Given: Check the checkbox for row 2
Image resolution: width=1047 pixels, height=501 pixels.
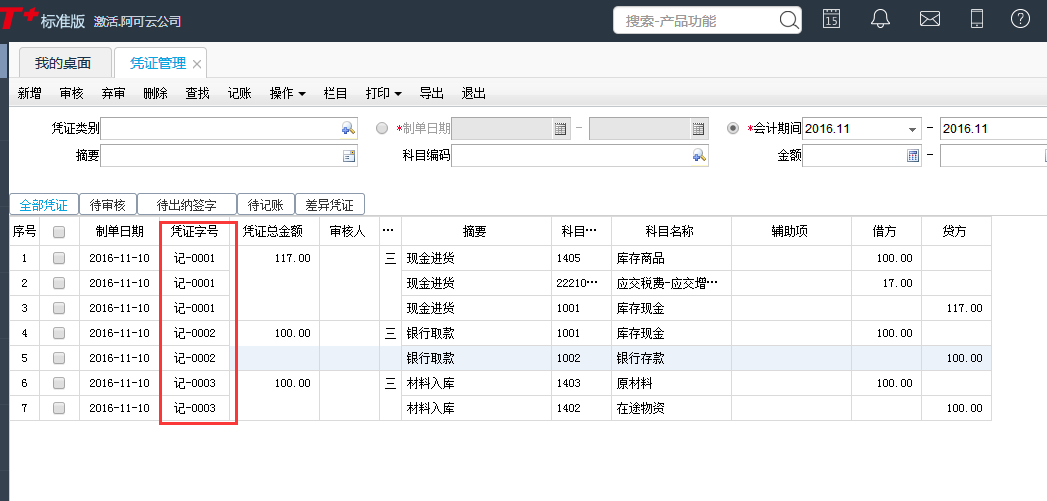Looking at the screenshot, I should click(x=59, y=283).
